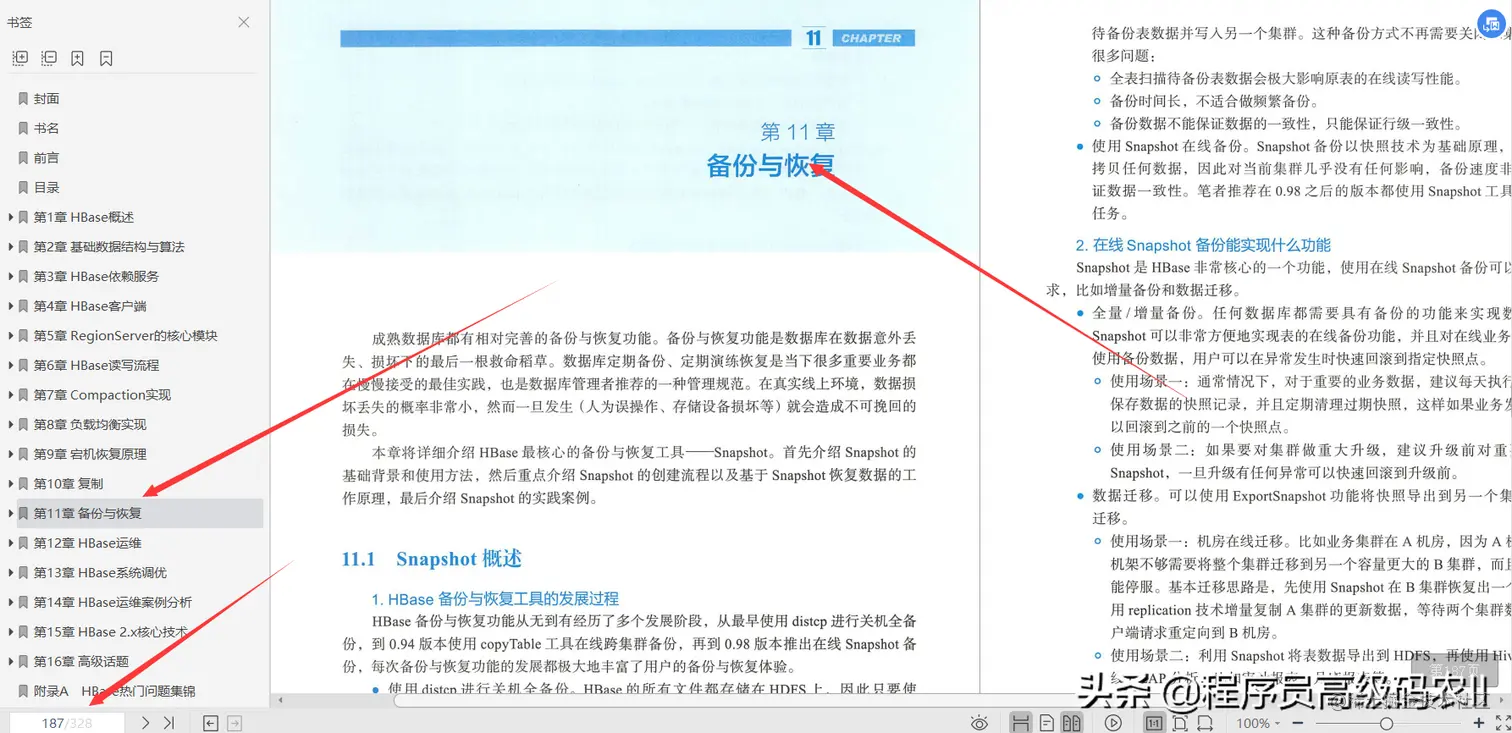Open chapter 第7章 Compaction实现 bookmark
This screenshot has height=733, width=1512.
click(100, 394)
